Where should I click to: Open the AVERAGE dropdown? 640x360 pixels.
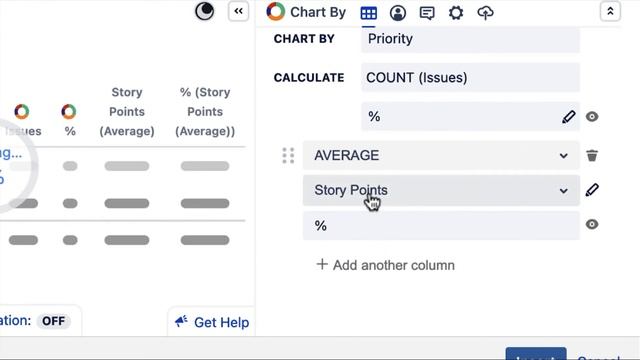pyautogui.click(x=441, y=156)
